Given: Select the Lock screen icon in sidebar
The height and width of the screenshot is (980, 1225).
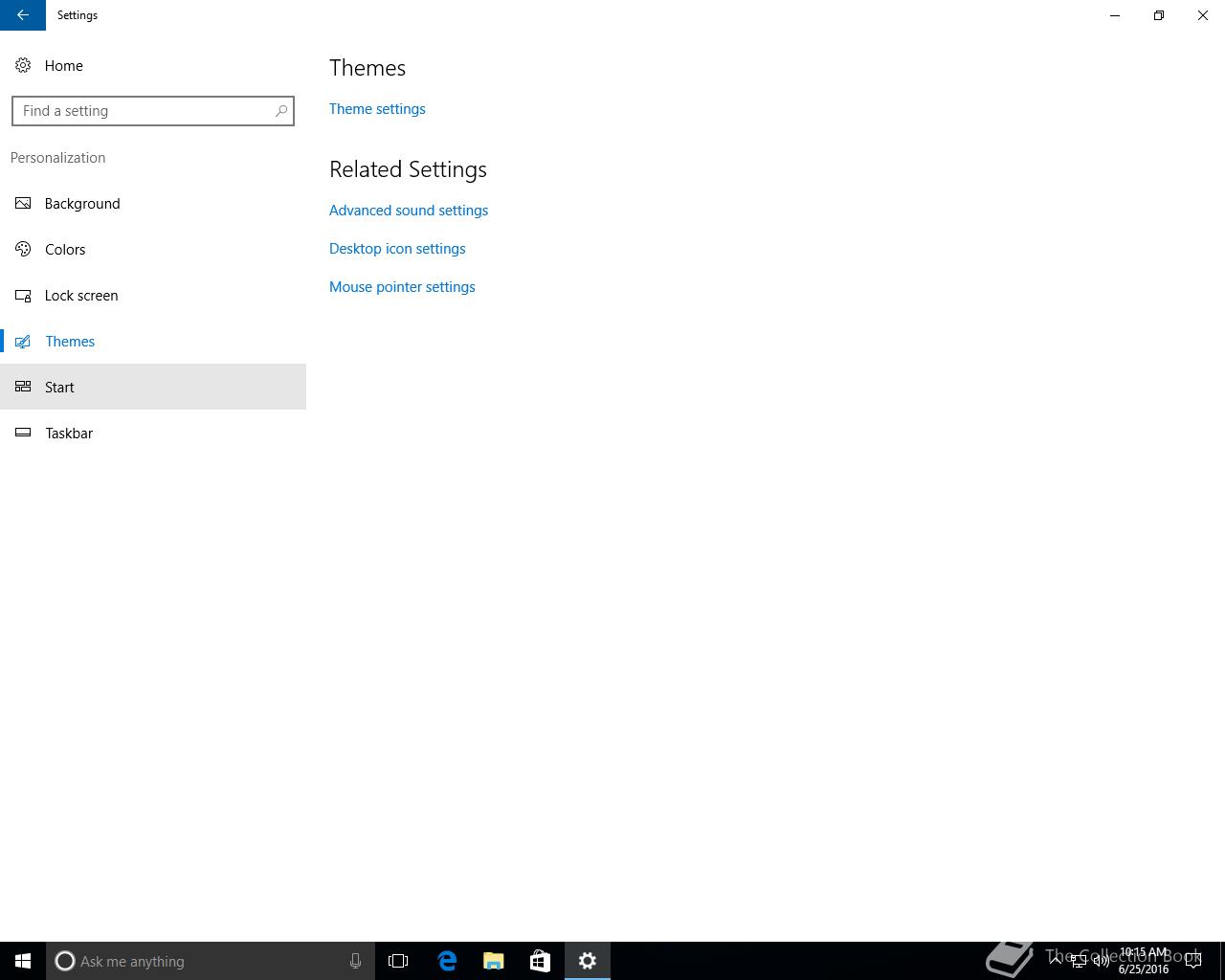Looking at the screenshot, I should click(23, 295).
